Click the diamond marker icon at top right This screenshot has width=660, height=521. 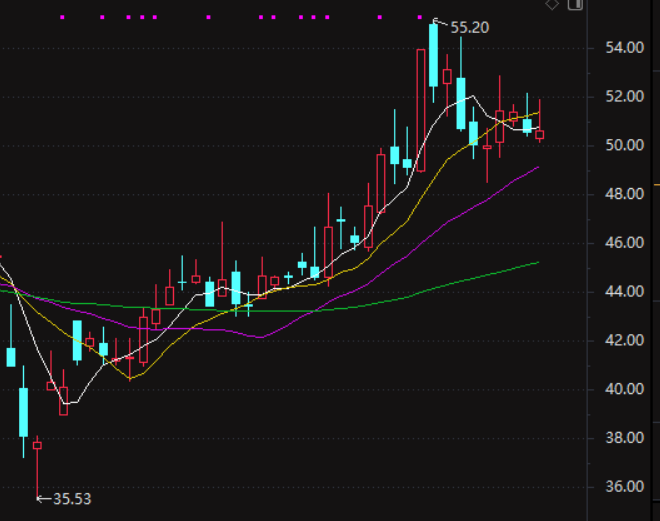pos(552,4)
